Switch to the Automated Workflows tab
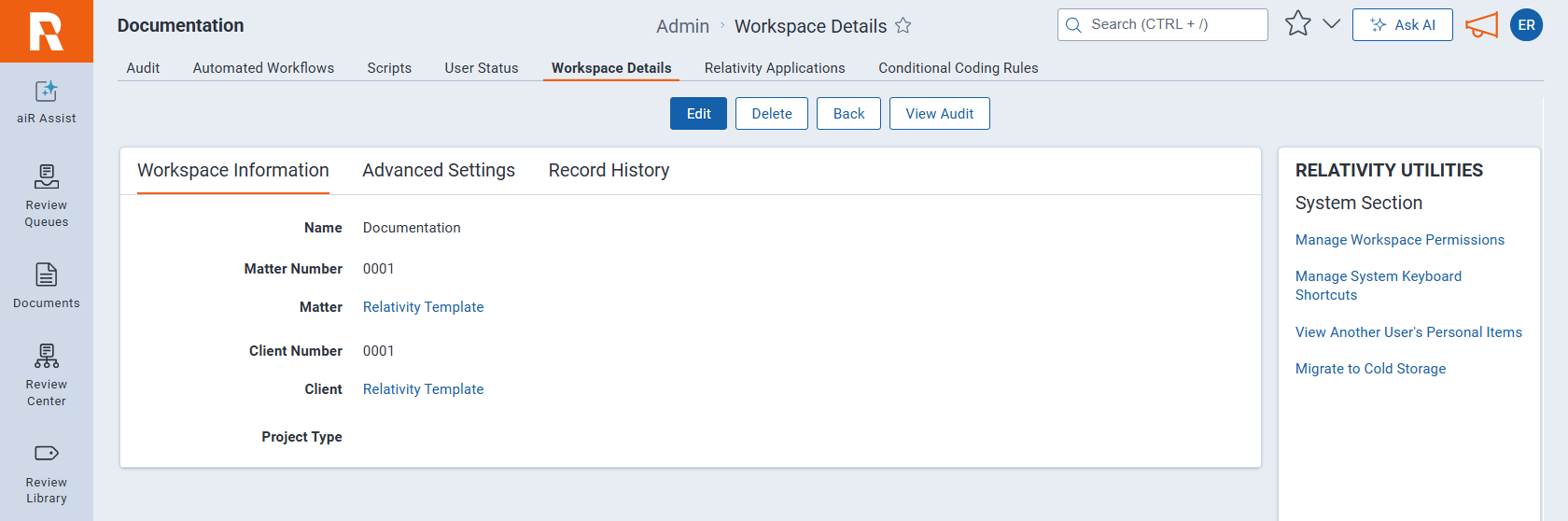 pos(263,68)
